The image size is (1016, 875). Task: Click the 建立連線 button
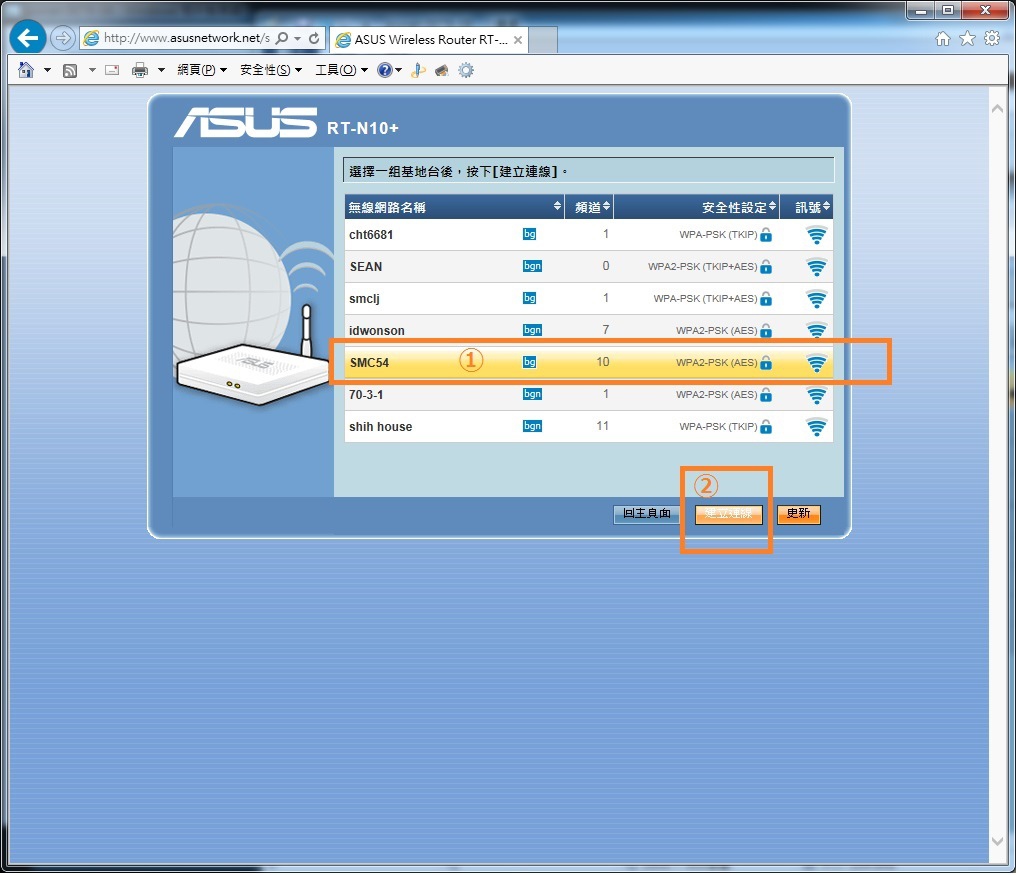(x=728, y=514)
